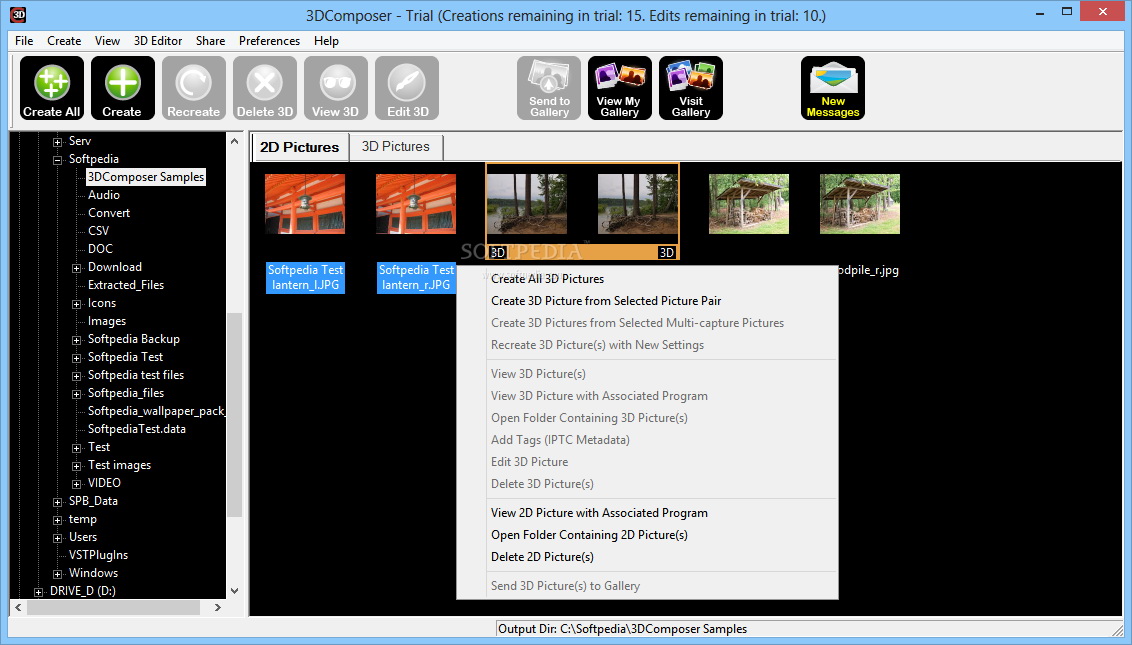The width and height of the screenshot is (1132, 645).
Task: Open the Share menu
Action: point(210,40)
